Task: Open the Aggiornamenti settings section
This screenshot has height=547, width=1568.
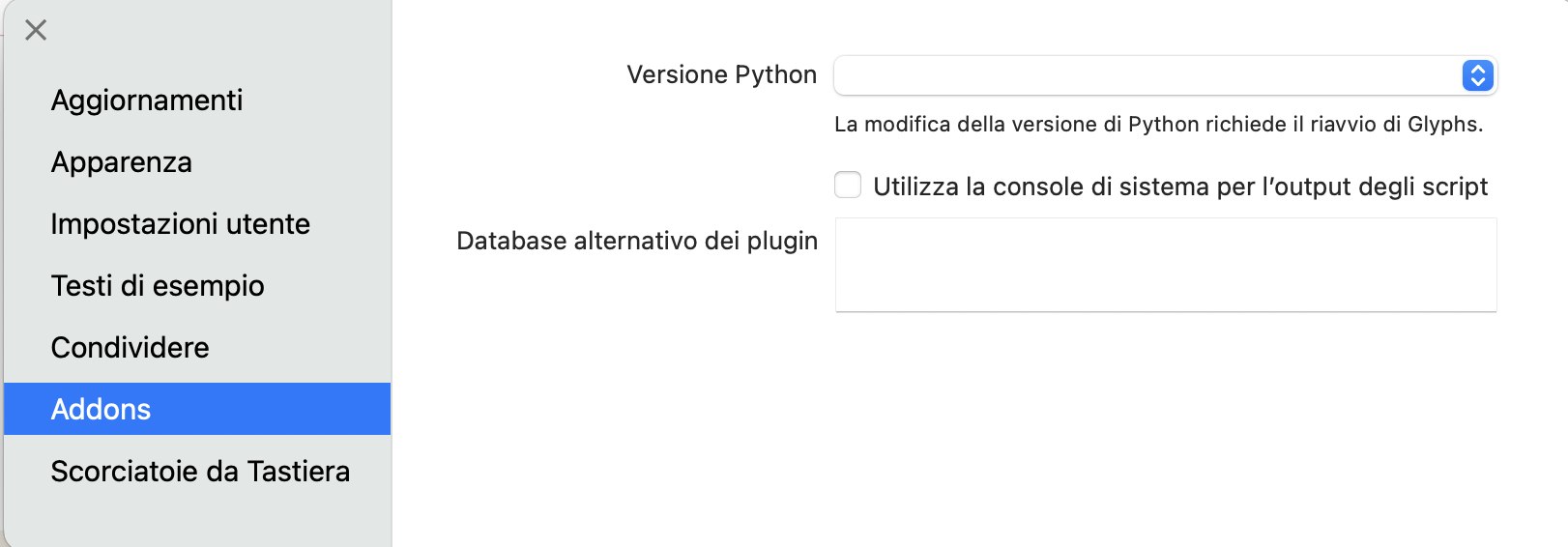Action: (147, 101)
